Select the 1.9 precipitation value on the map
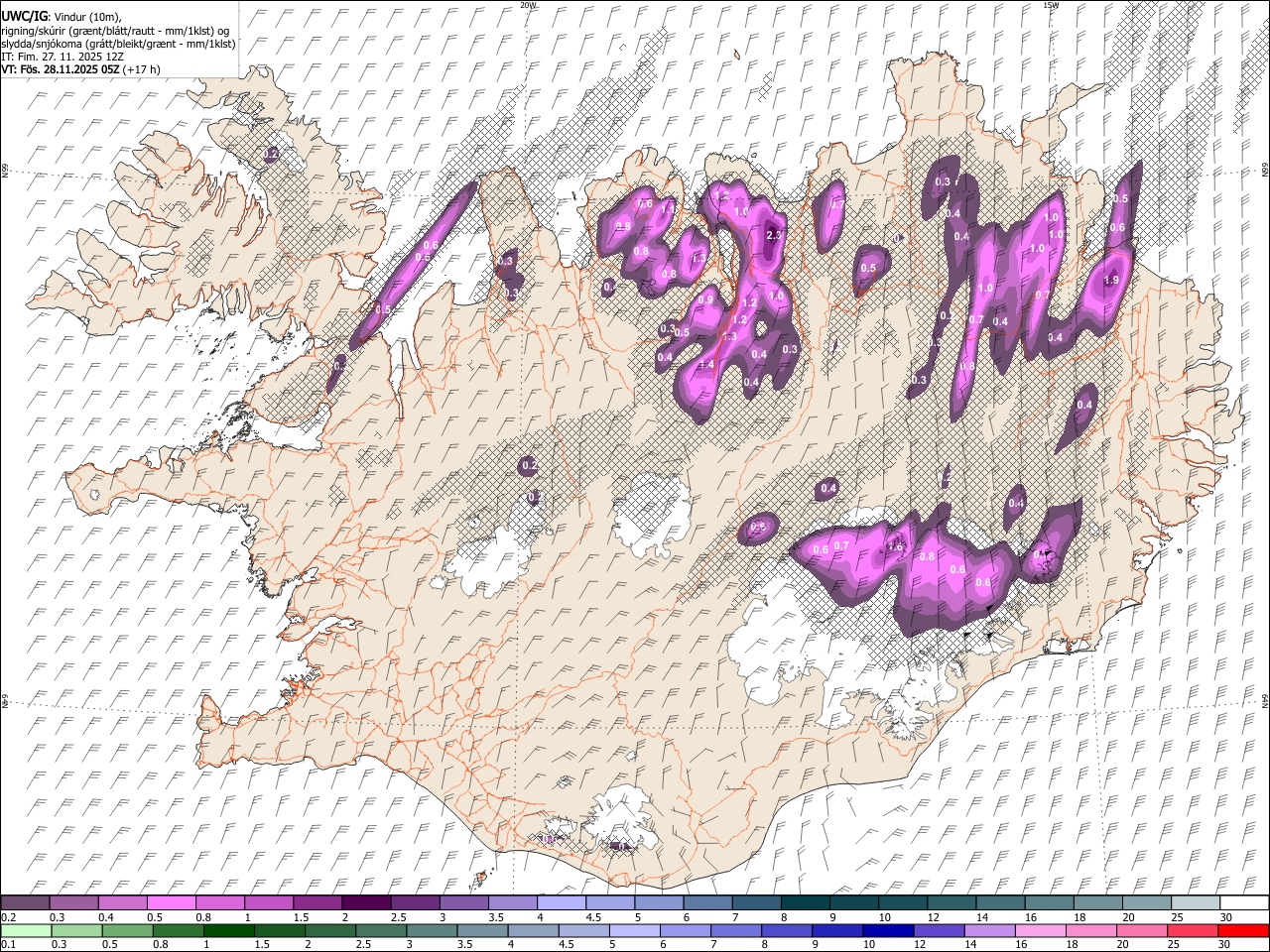 (1111, 281)
